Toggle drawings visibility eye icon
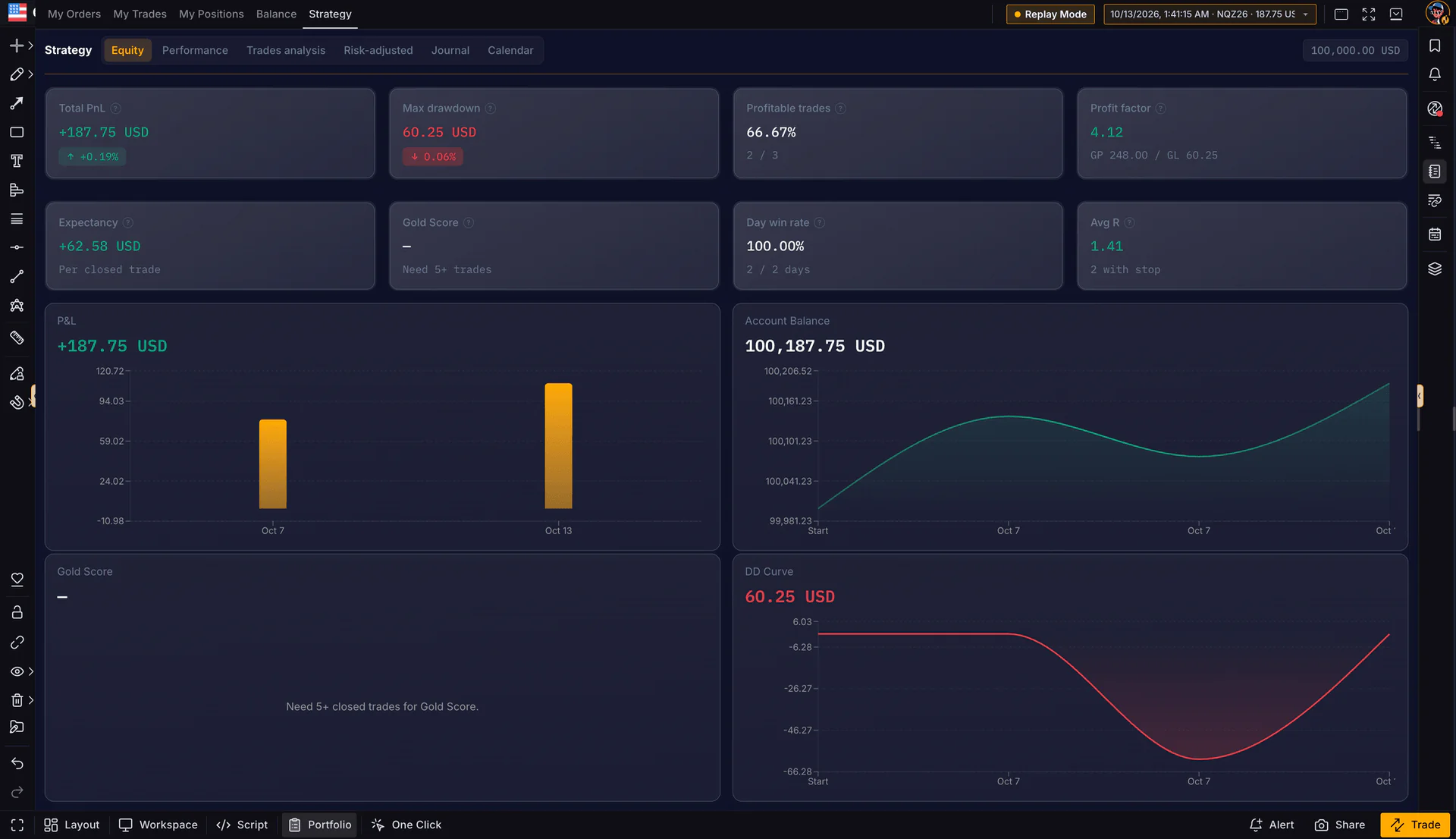This screenshot has width=1456, height=839. pyautogui.click(x=16, y=671)
